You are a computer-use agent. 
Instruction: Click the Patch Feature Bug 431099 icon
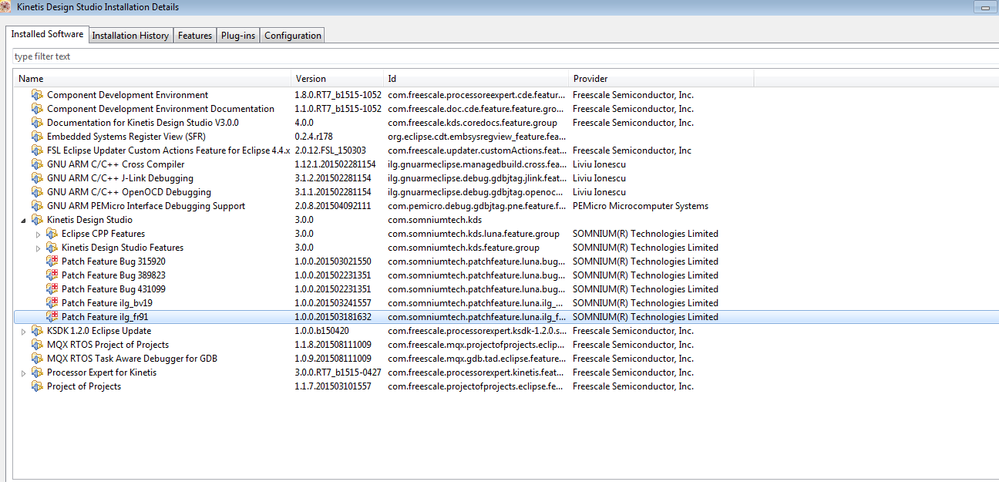(52, 289)
